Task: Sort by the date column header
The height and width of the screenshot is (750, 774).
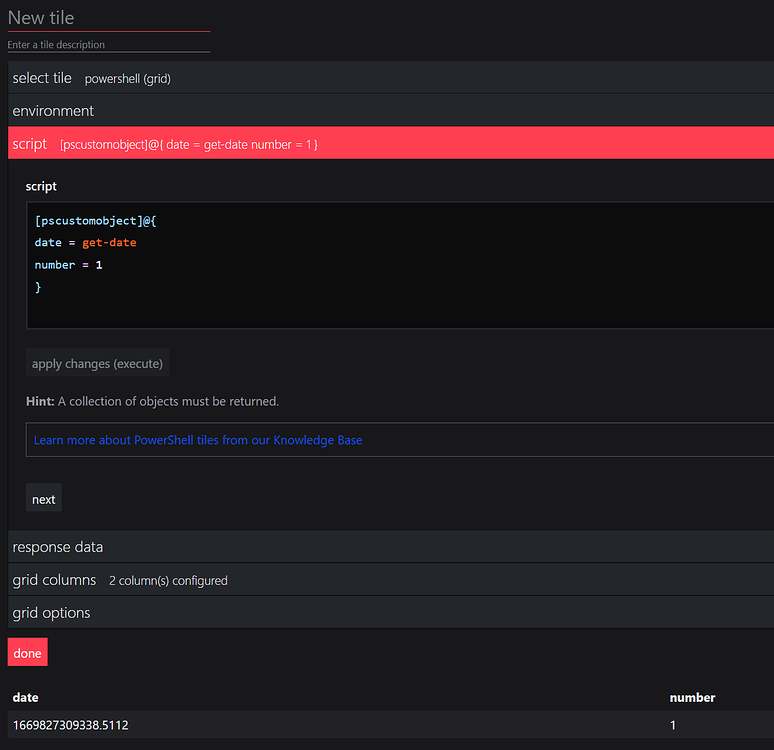Action: [26, 697]
